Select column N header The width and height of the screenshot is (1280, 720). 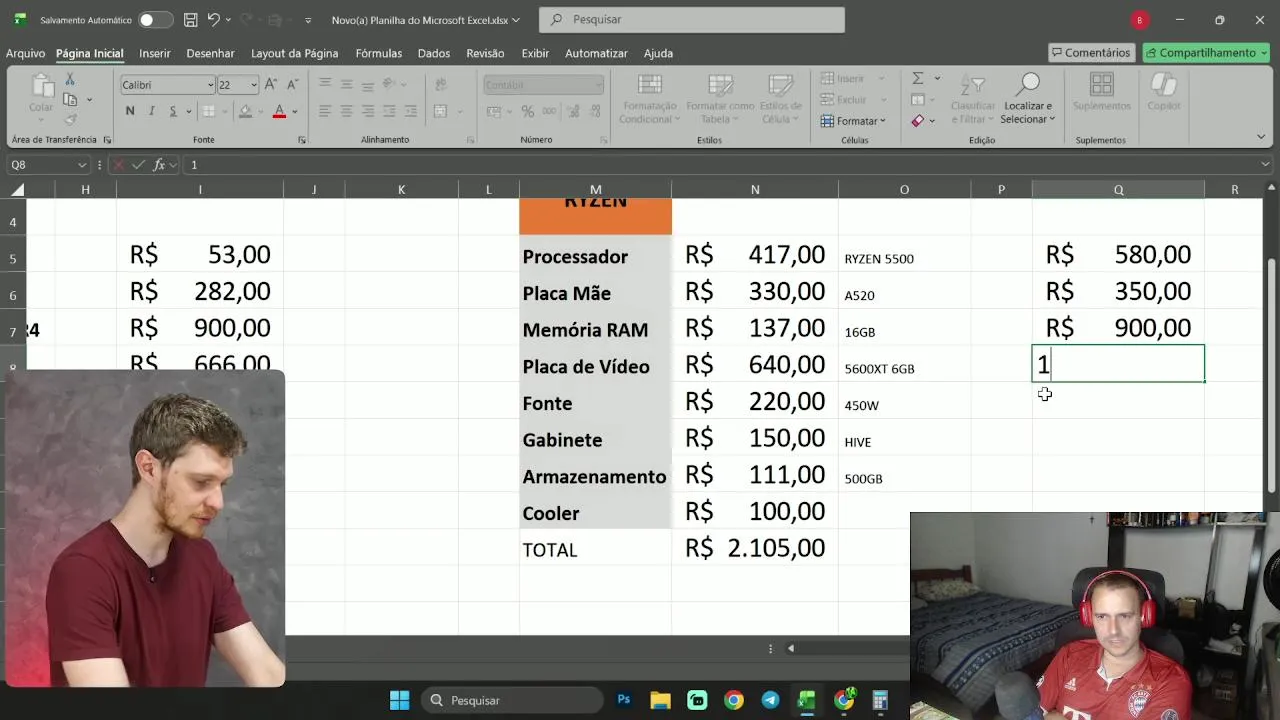[755, 189]
